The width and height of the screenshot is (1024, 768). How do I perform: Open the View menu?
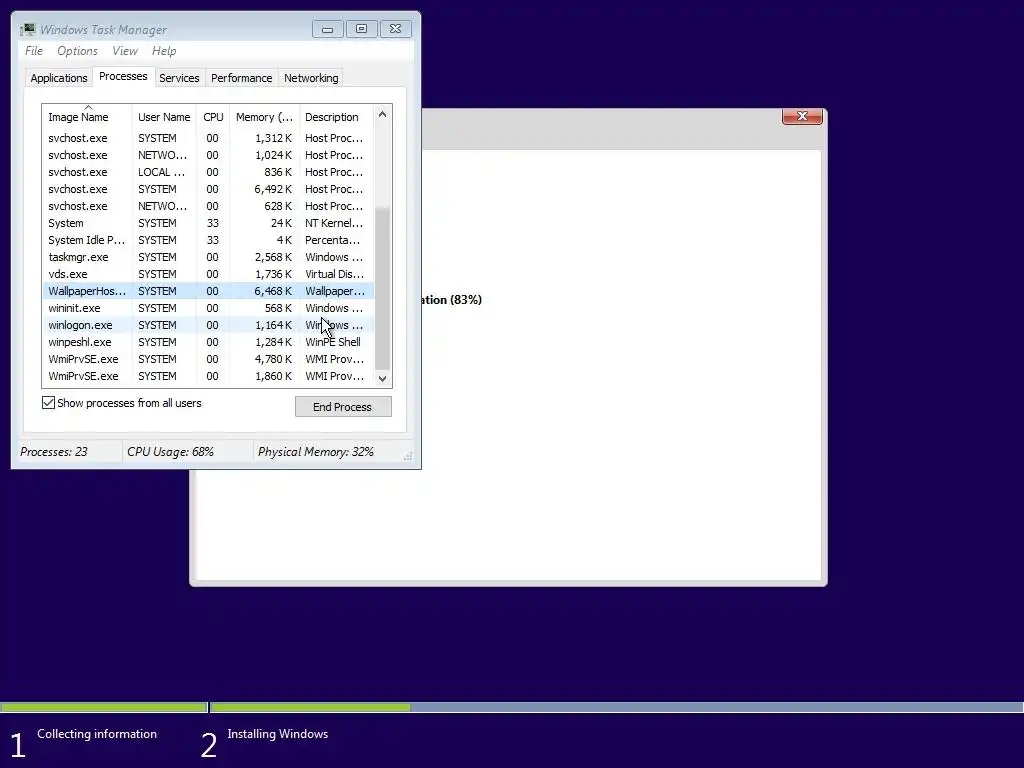coord(125,51)
